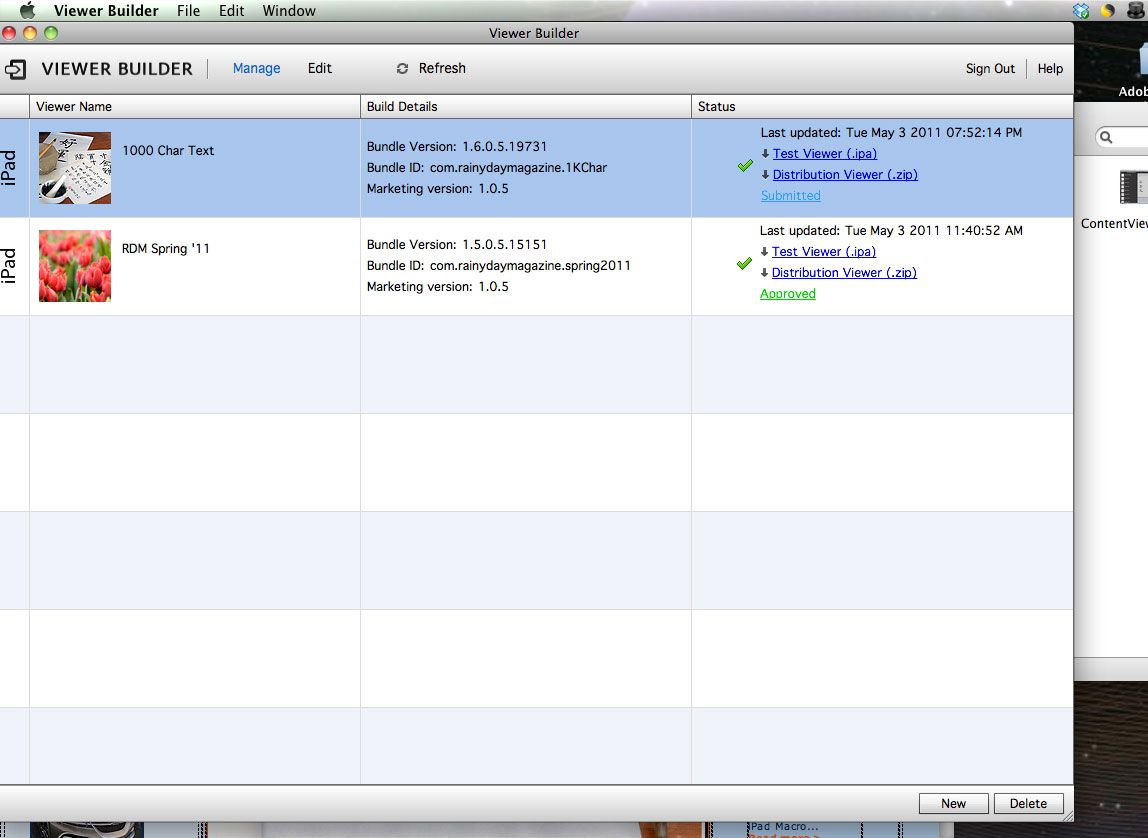Image resolution: width=1148 pixels, height=838 pixels.
Task: Click green checkmark in 1000 Char Text row
Action: 745,165
